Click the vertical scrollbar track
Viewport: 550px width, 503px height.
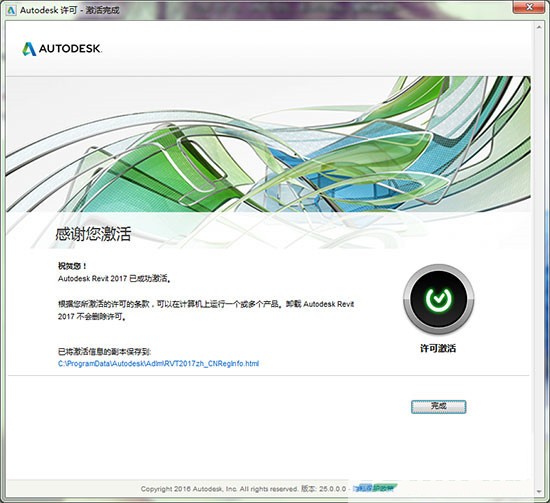(539, 259)
